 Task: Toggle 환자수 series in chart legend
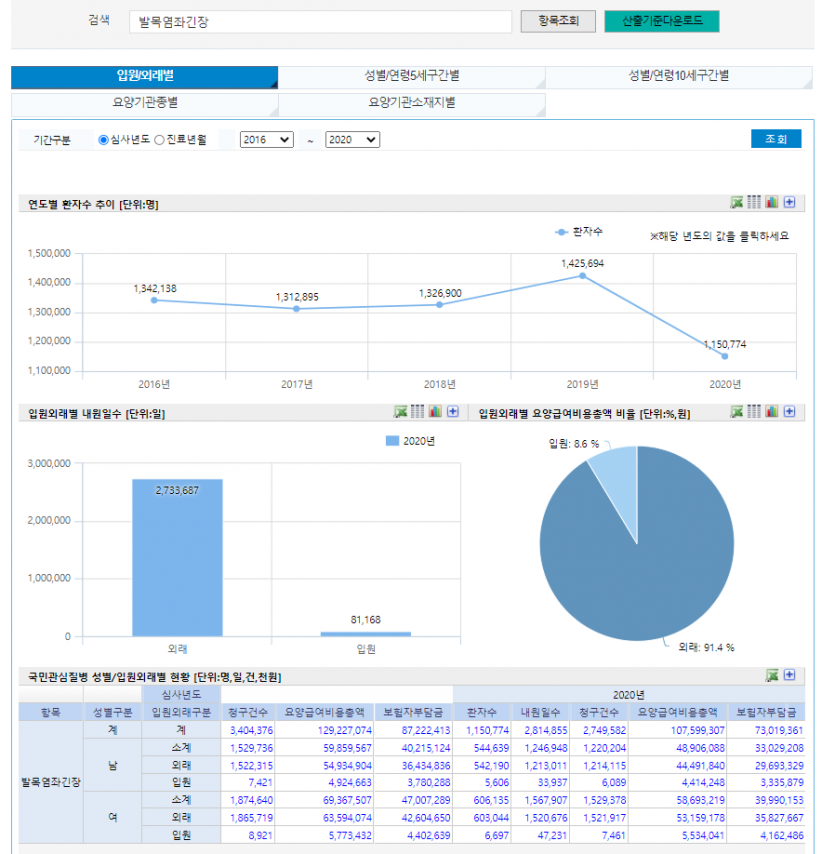579,232
